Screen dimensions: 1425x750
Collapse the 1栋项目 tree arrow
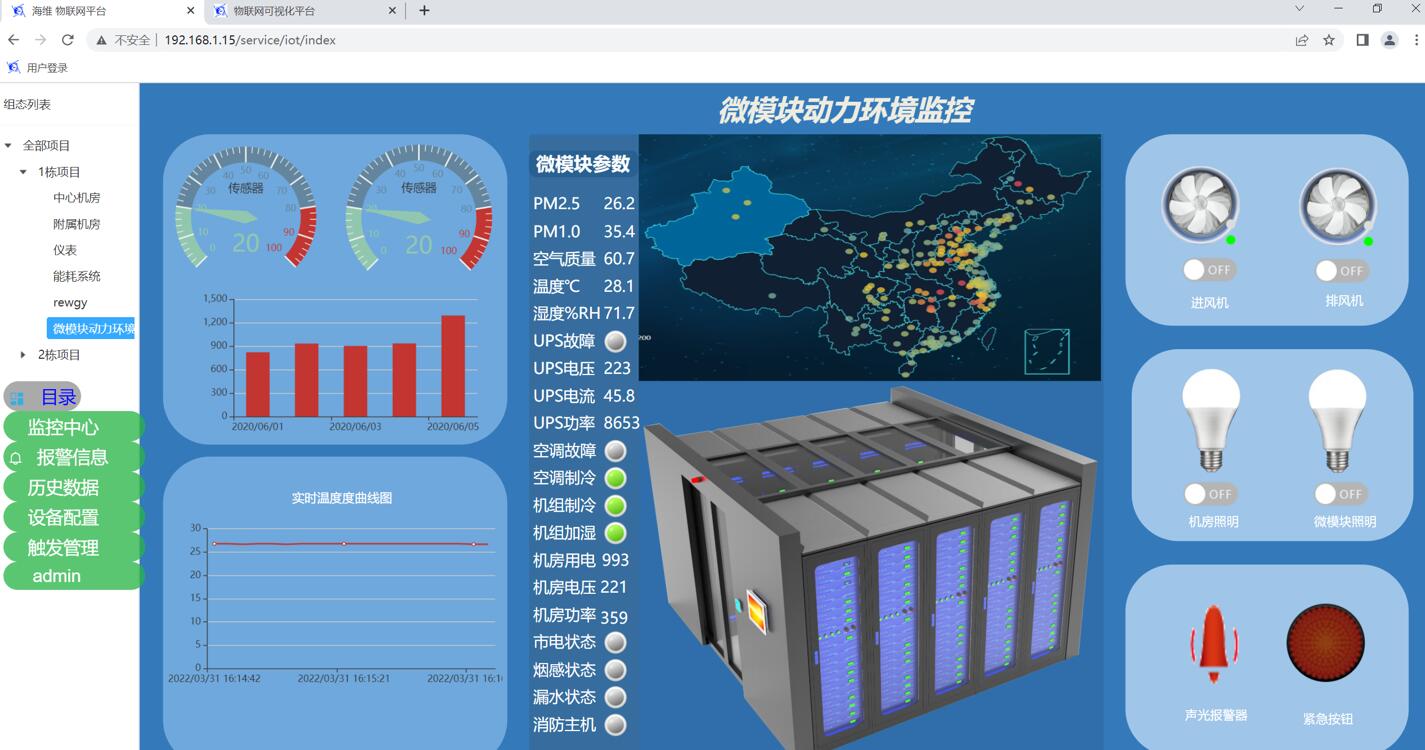(x=24, y=172)
